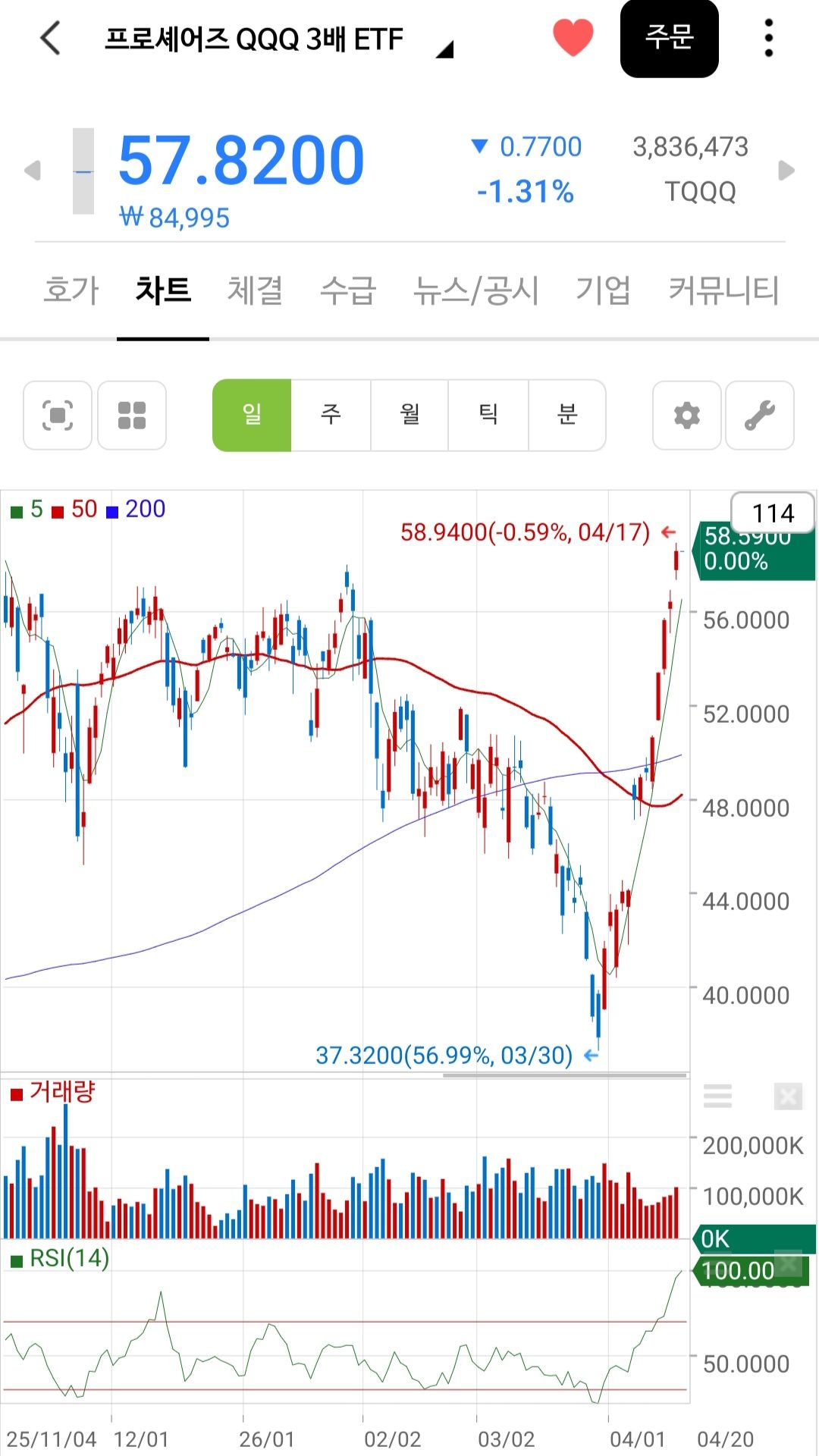The width and height of the screenshot is (819, 1456).
Task: Switch to the 뉴스/공시 tab
Action: 475,290
